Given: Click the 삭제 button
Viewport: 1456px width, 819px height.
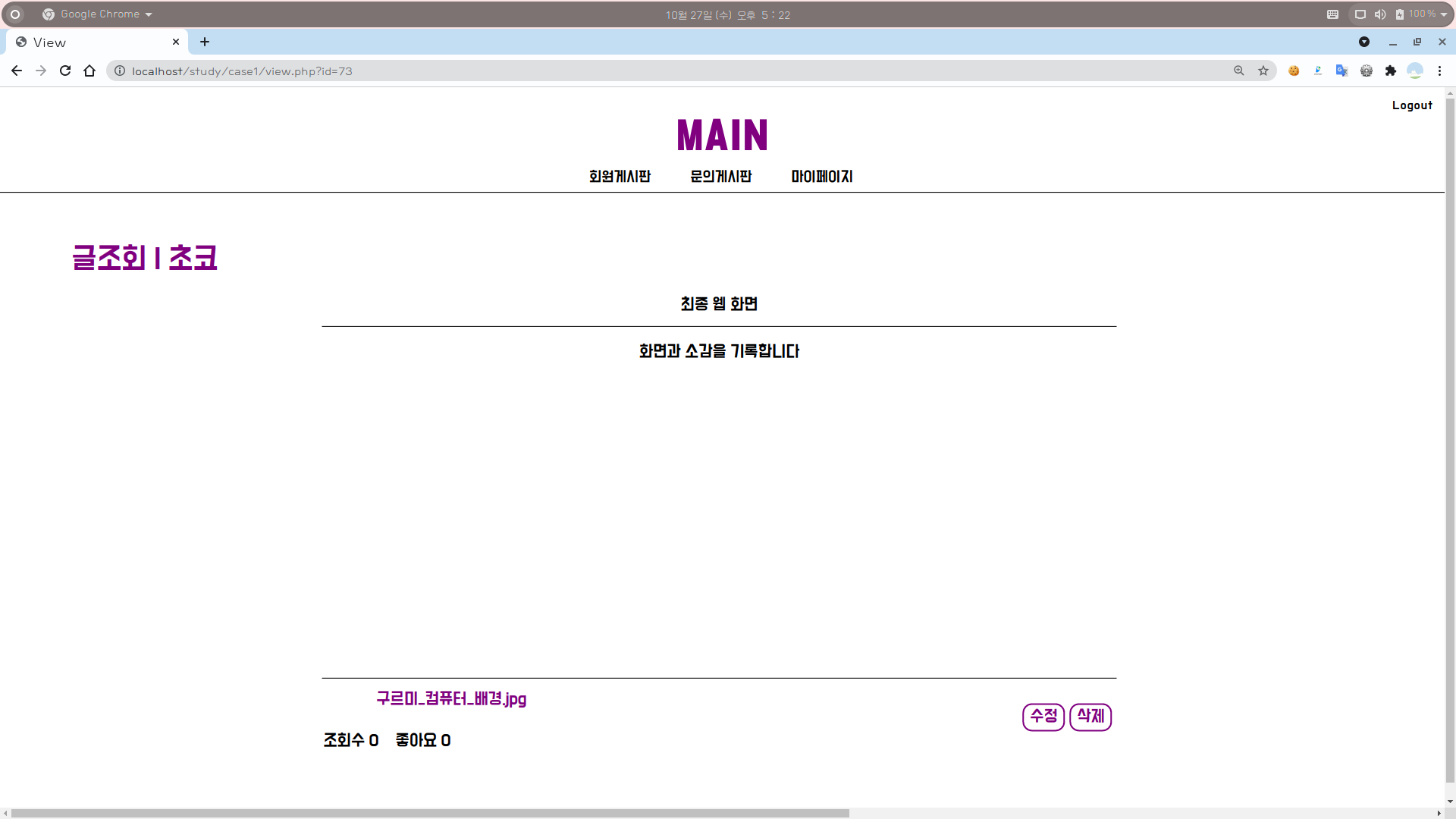Looking at the screenshot, I should pyautogui.click(x=1090, y=716).
